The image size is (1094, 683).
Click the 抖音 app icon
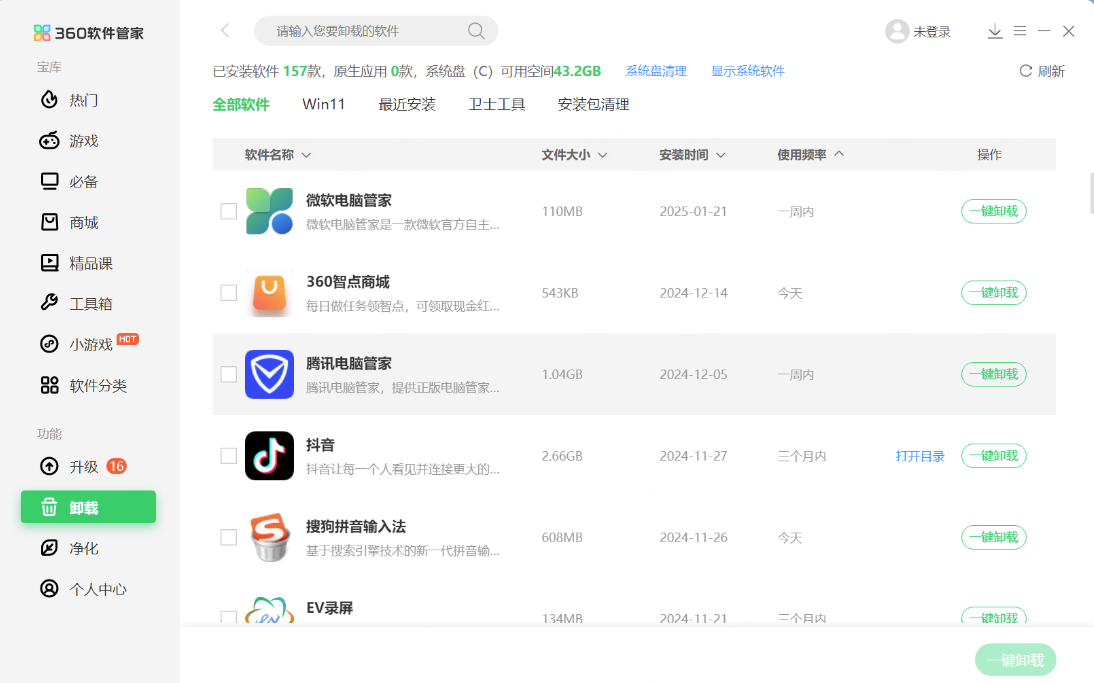click(x=269, y=456)
